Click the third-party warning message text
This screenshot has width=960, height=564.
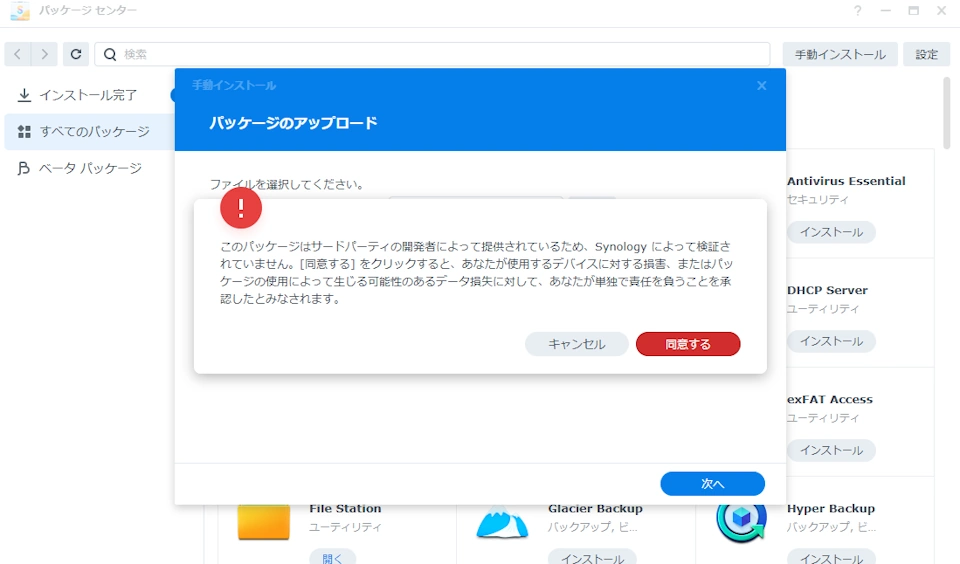click(476, 273)
